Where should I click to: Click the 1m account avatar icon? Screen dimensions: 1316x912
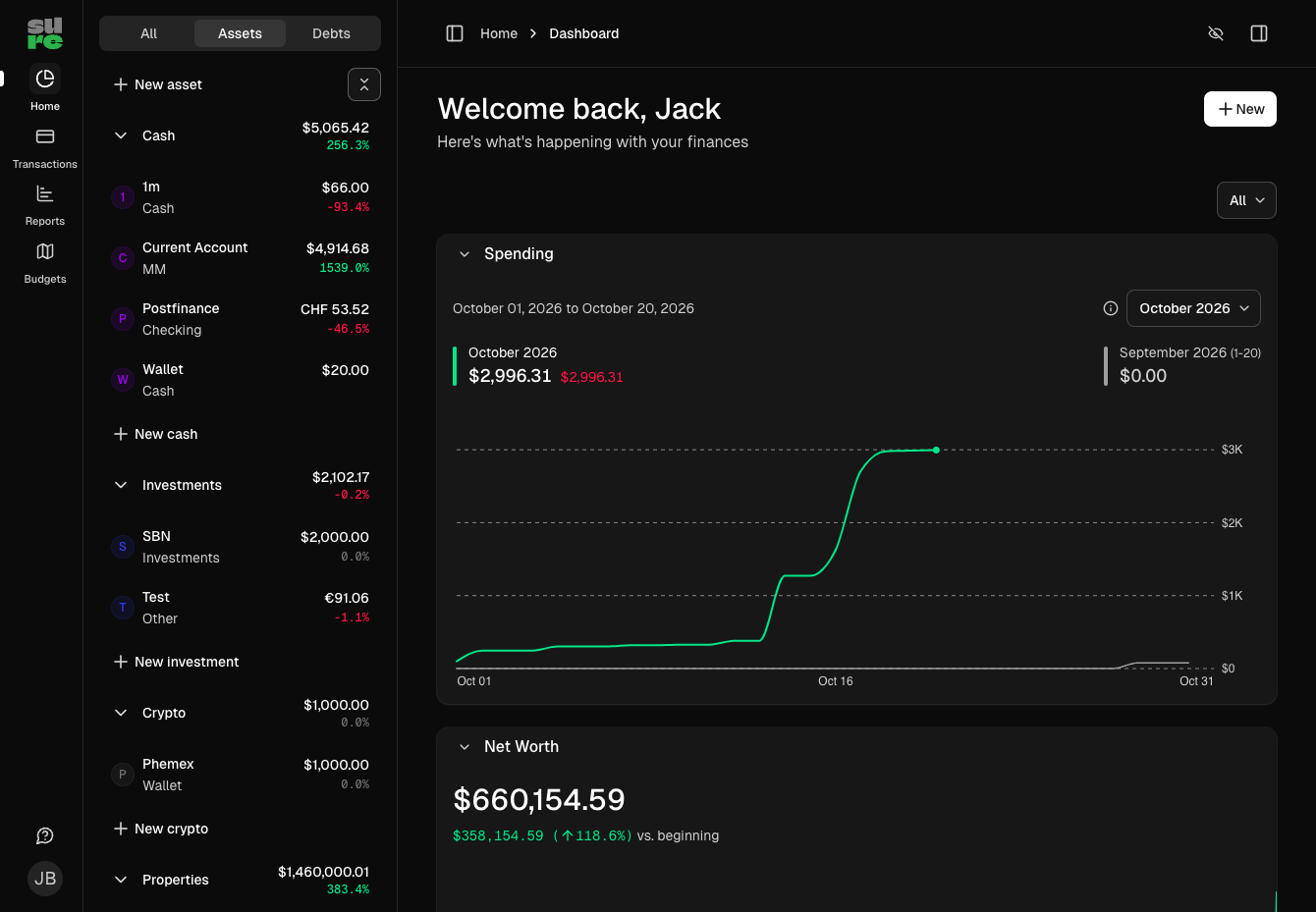pyautogui.click(x=123, y=197)
